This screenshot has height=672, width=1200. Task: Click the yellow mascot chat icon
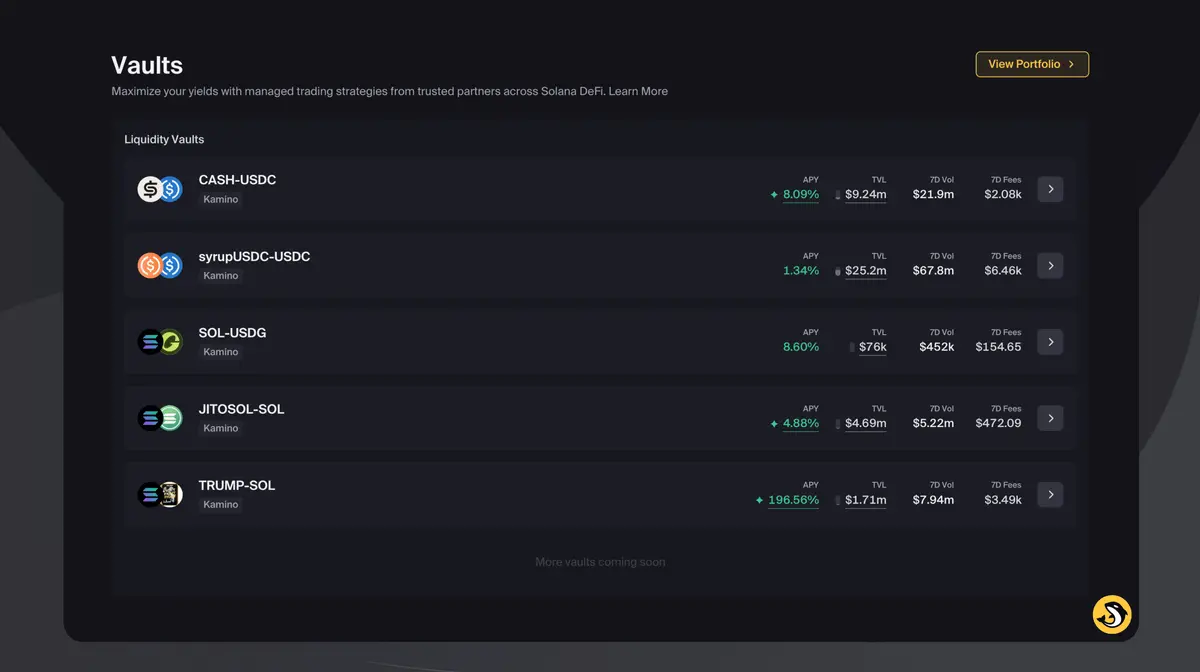(1111, 614)
